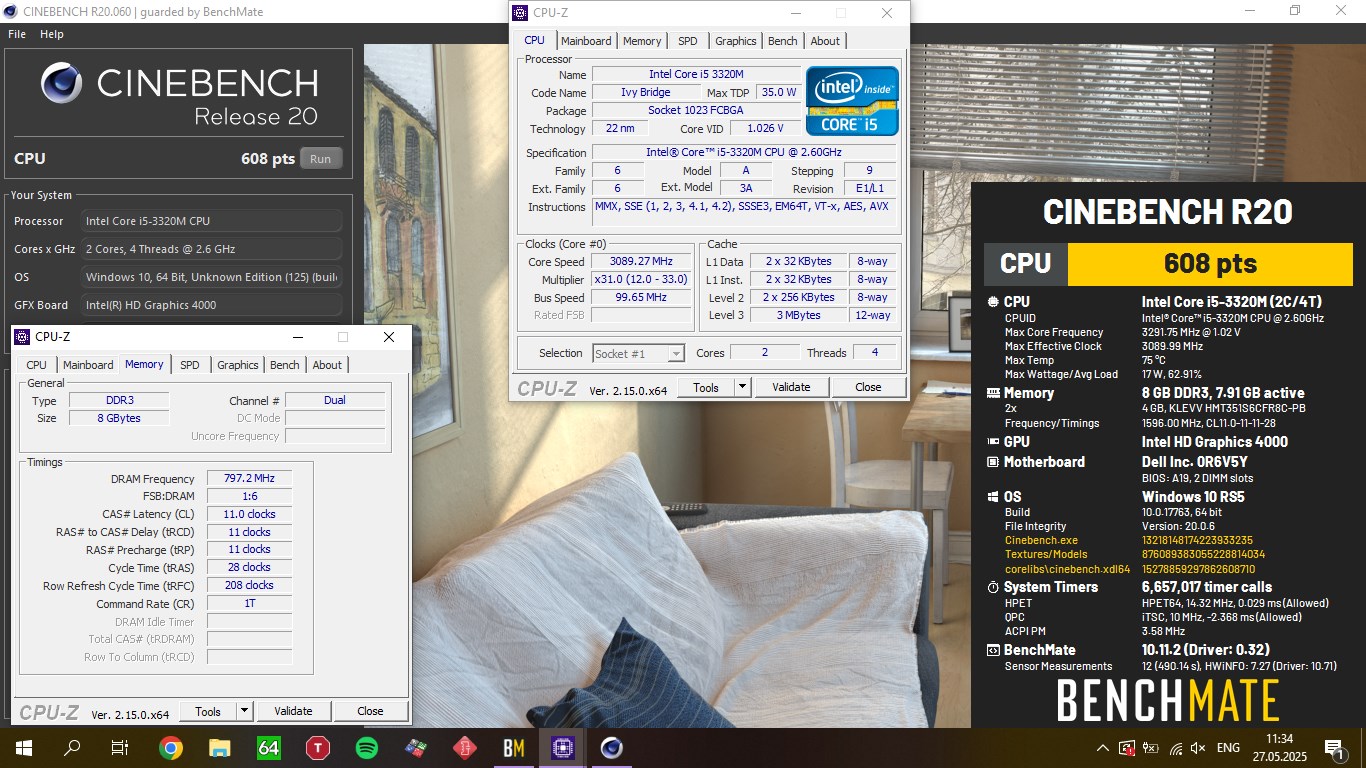Viewport: 1366px width, 768px height.
Task: Select SPD tab in CPU-Z Memory window
Action: click(190, 365)
